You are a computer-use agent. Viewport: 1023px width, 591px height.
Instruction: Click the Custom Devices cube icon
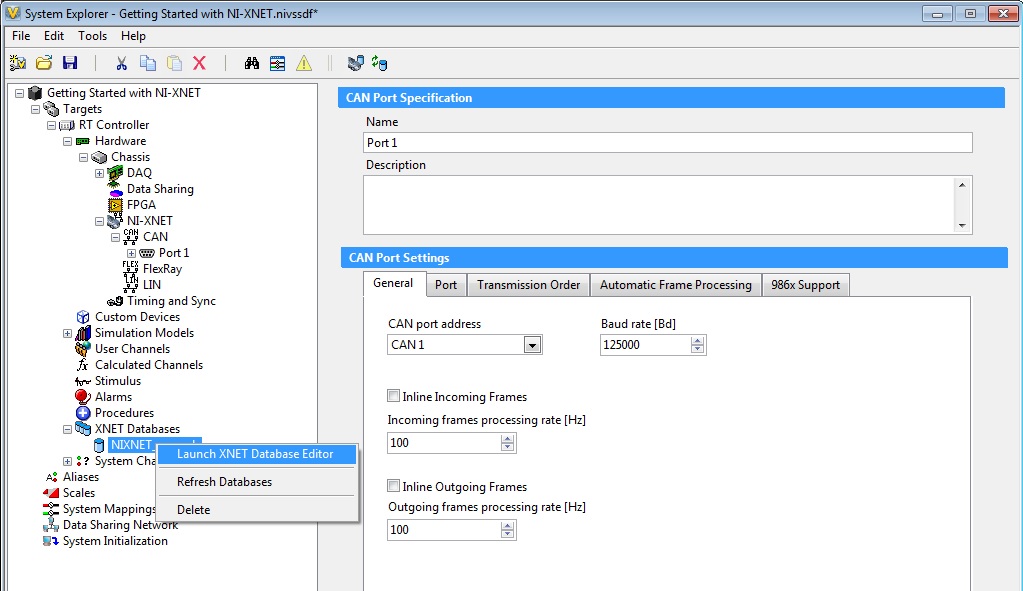coord(83,317)
